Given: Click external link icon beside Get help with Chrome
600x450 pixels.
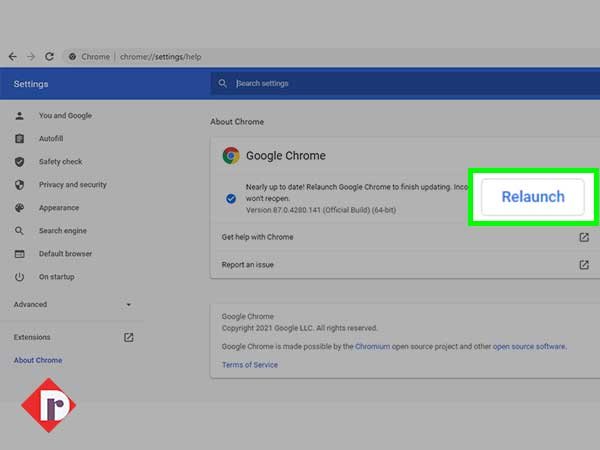Looking at the screenshot, I should (x=584, y=237).
